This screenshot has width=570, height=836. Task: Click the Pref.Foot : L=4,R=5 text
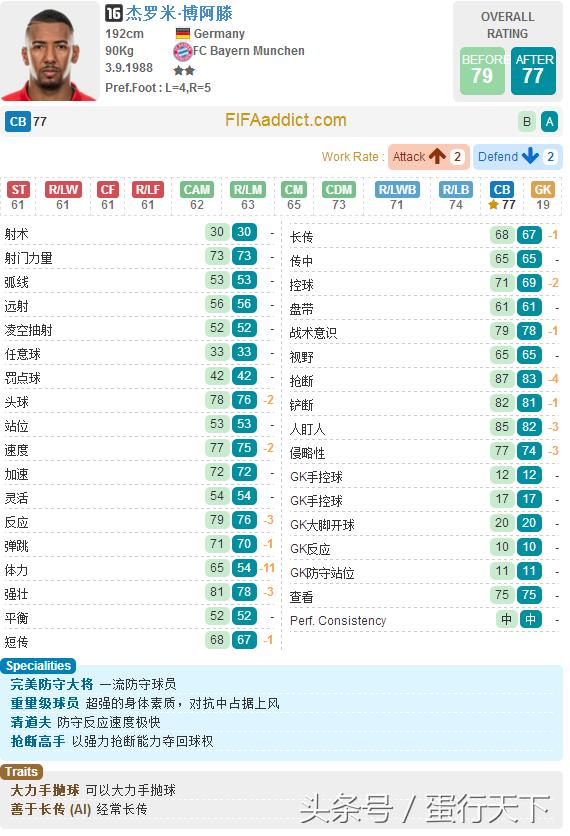click(158, 87)
